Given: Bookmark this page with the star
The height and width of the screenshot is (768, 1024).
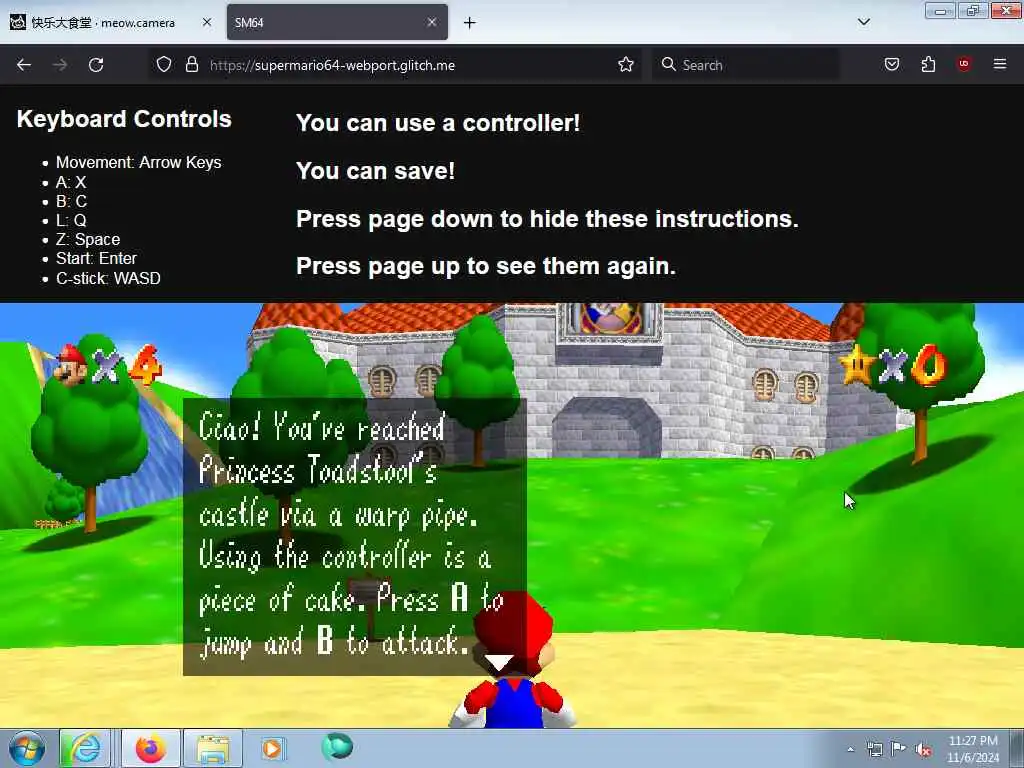Looking at the screenshot, I should (626, 65).
